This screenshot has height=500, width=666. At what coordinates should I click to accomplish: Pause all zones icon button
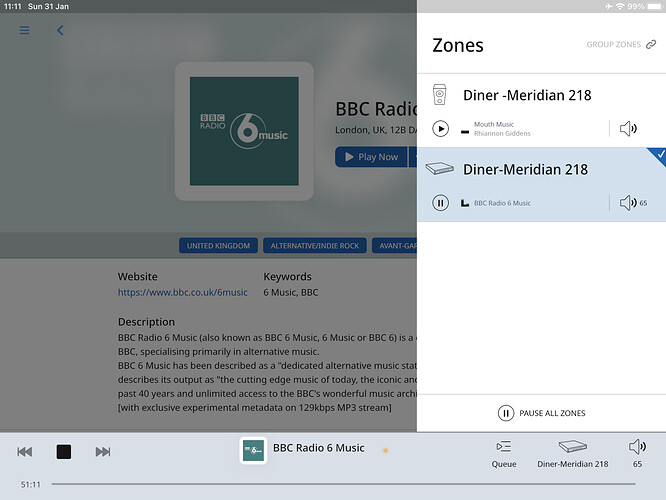pos(505,413)
